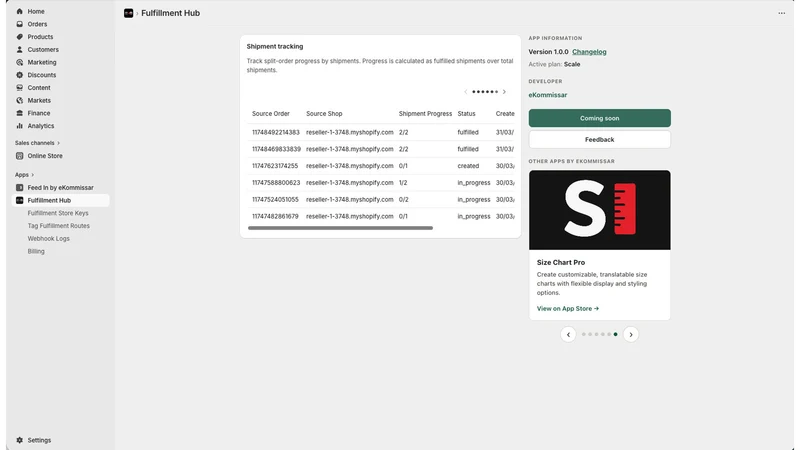Viewport: 800px width, 450px height.
Task: Select order 11747524051055 row
Action: 381,199
